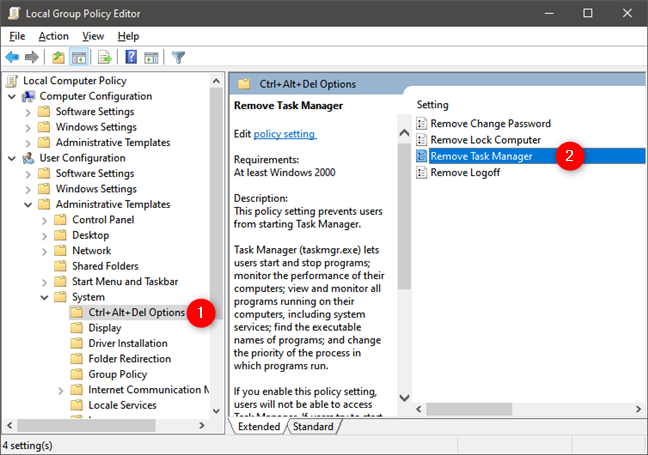This screenshot has height=455, width=648.
Task: Open the Help question mark icon
Action: pyautogui.click(x=131, y=57)
